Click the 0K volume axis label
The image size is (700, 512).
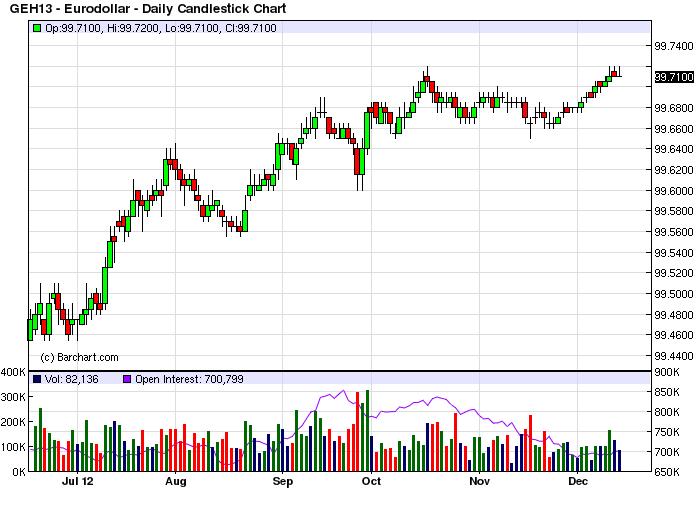(x=18, y=472)
